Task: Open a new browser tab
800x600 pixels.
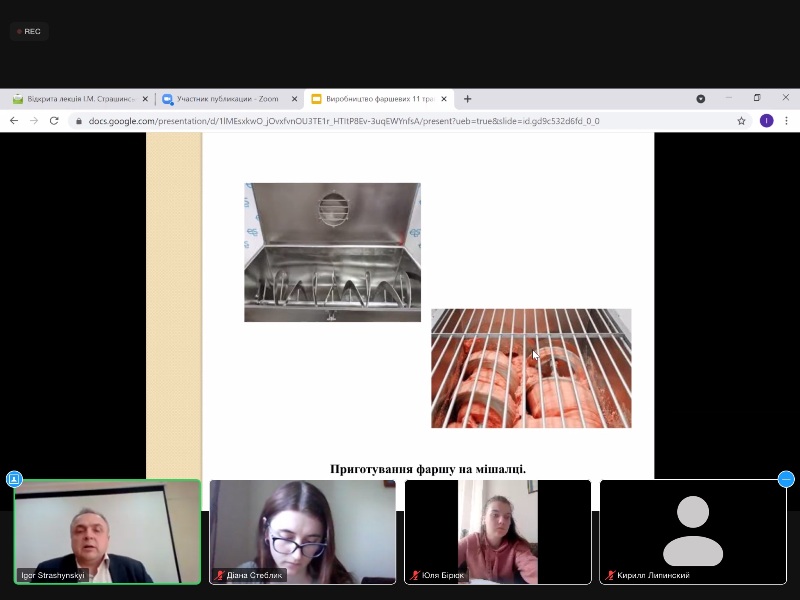Action: [x=467, y=99]
